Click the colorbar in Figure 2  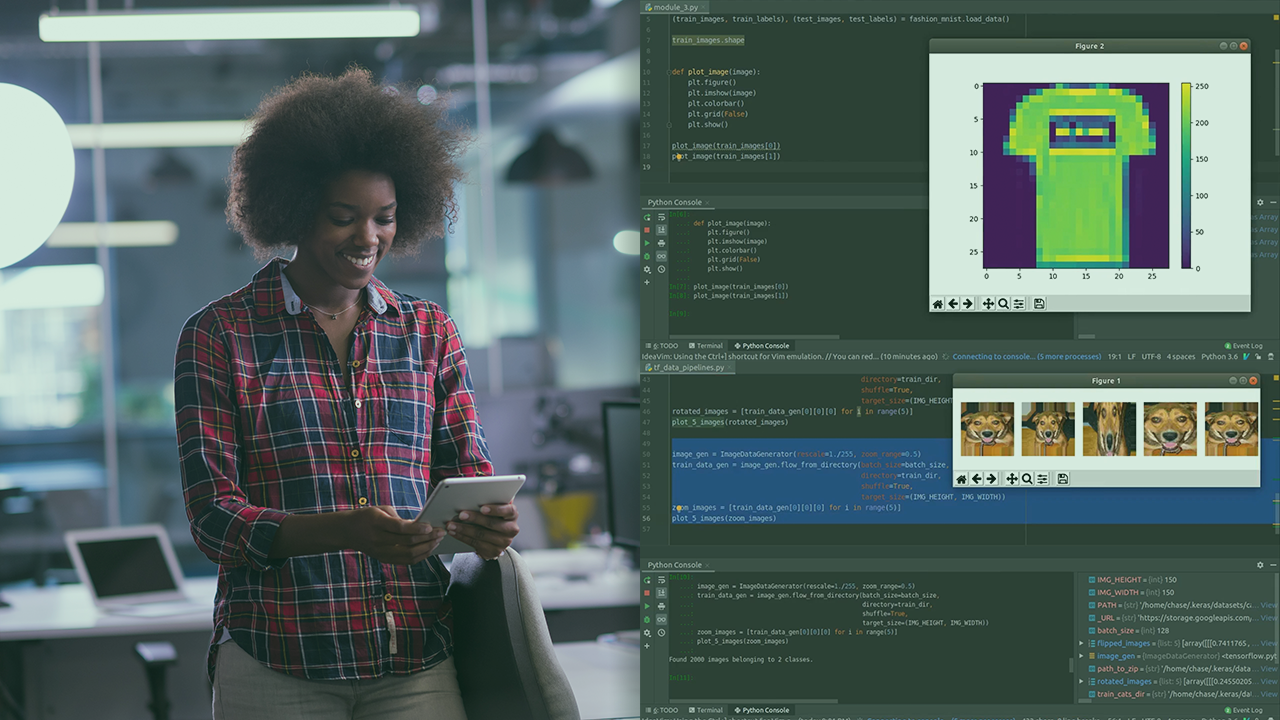click(1186, 175)
